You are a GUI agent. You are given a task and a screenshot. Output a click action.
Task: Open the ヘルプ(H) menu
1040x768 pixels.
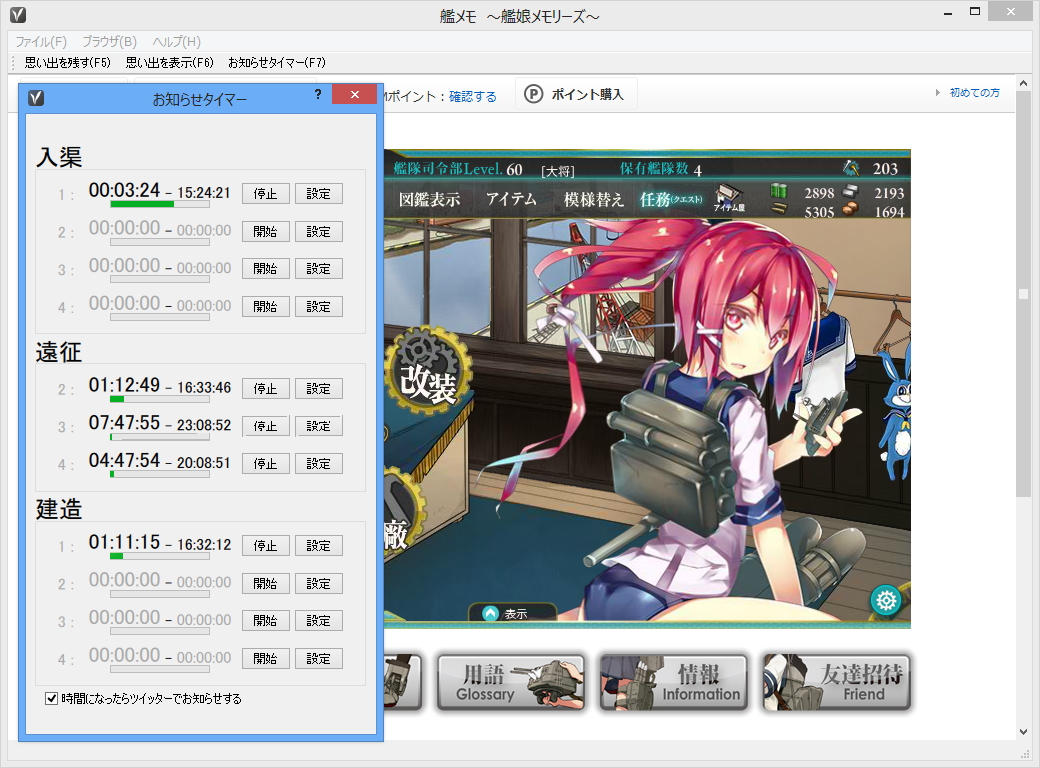(x=176, y=42)
